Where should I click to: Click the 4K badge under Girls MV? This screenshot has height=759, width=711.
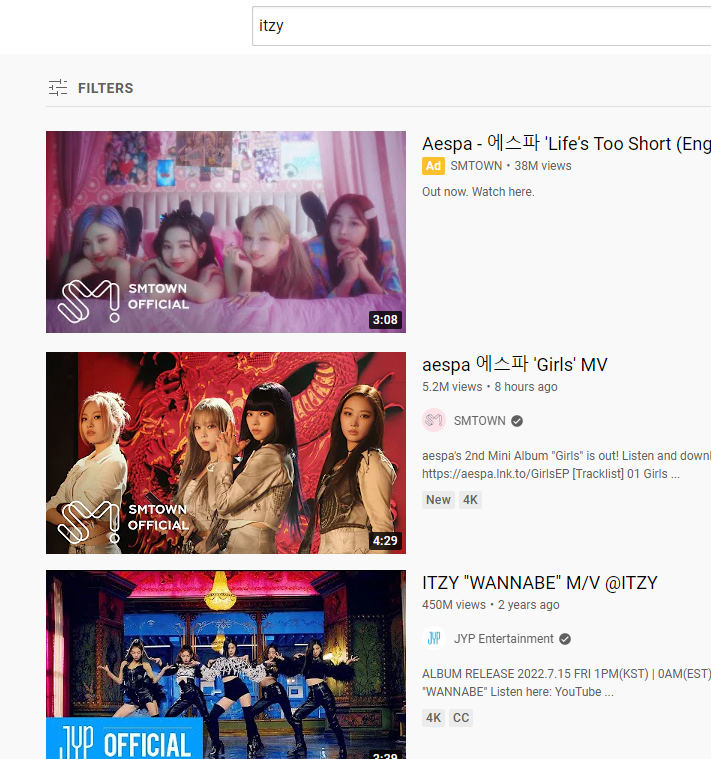point(470,500)
